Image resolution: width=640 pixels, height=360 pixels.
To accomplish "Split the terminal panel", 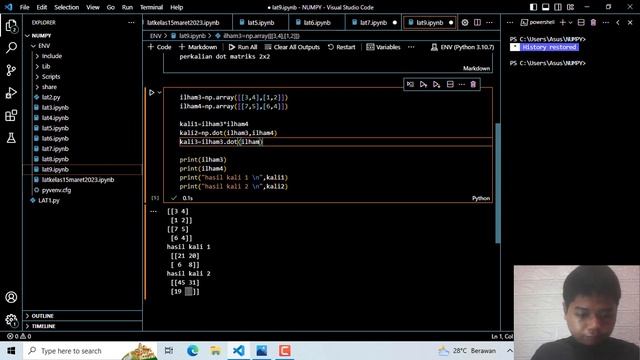I will 581,22.
